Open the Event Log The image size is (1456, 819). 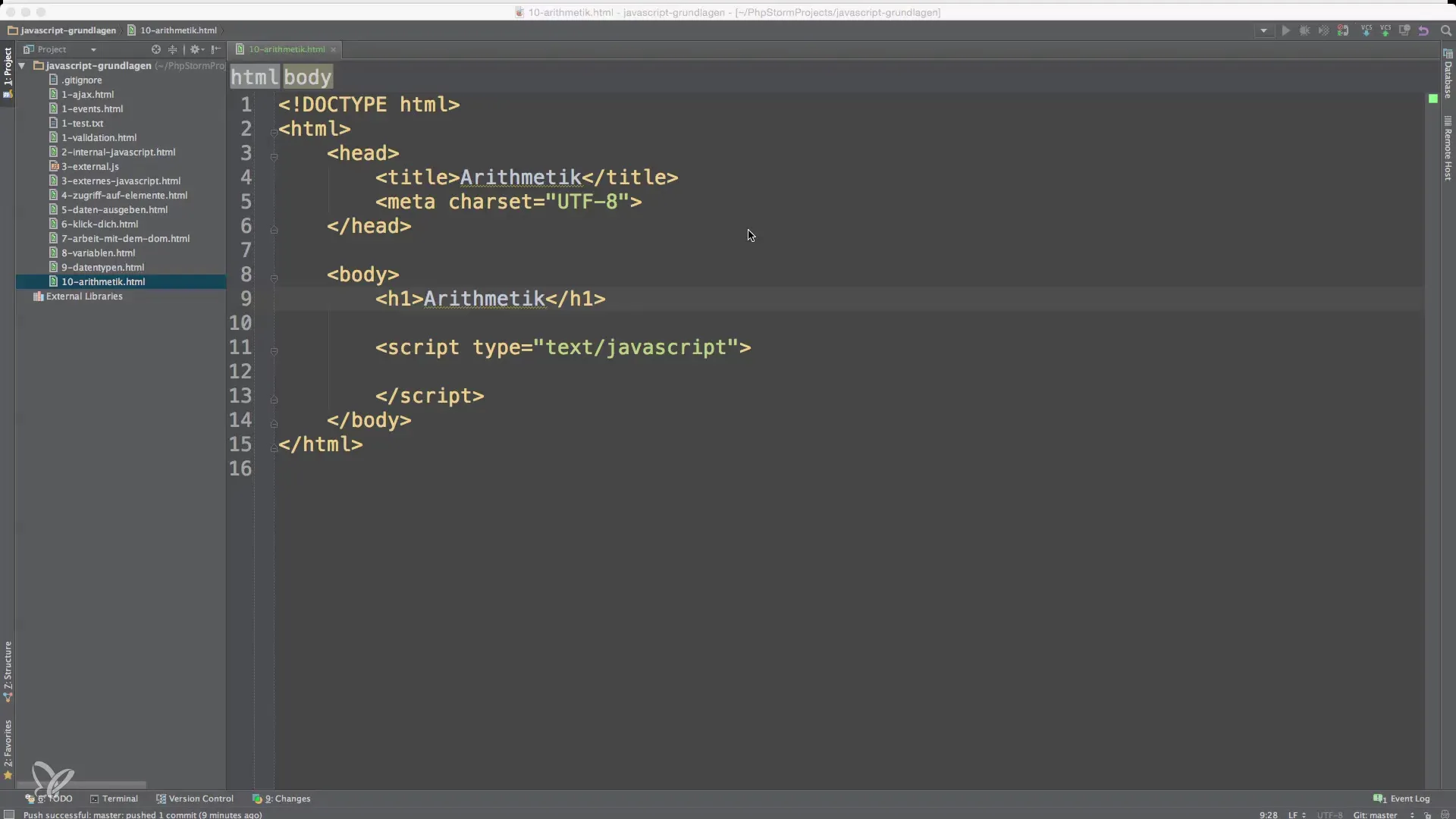coord(1401,799)
